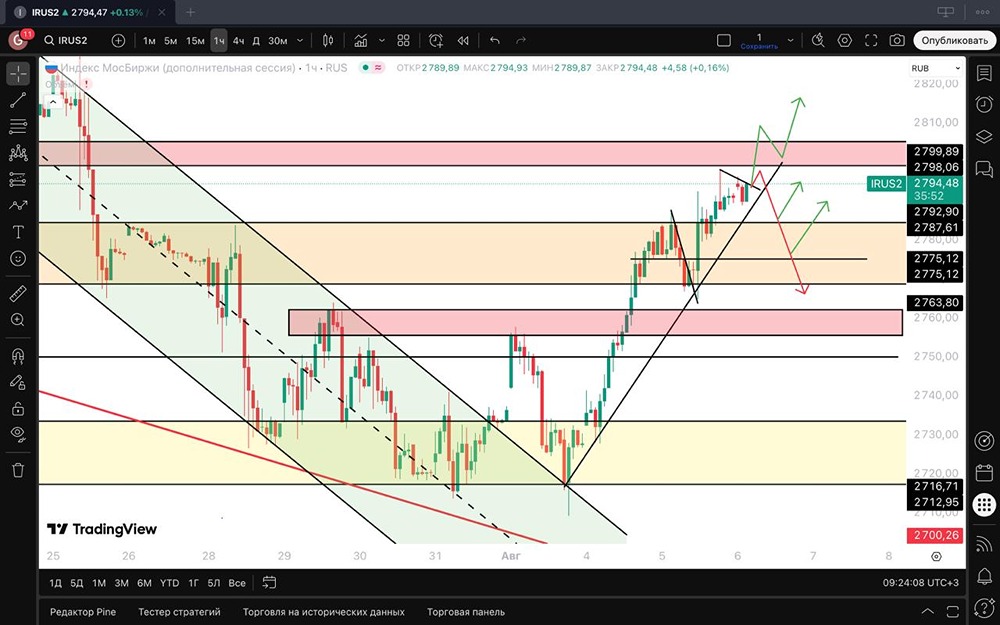Set the date range to 1Д
The width and height of the screenshot is (1000, 625).
click(55, 583)
